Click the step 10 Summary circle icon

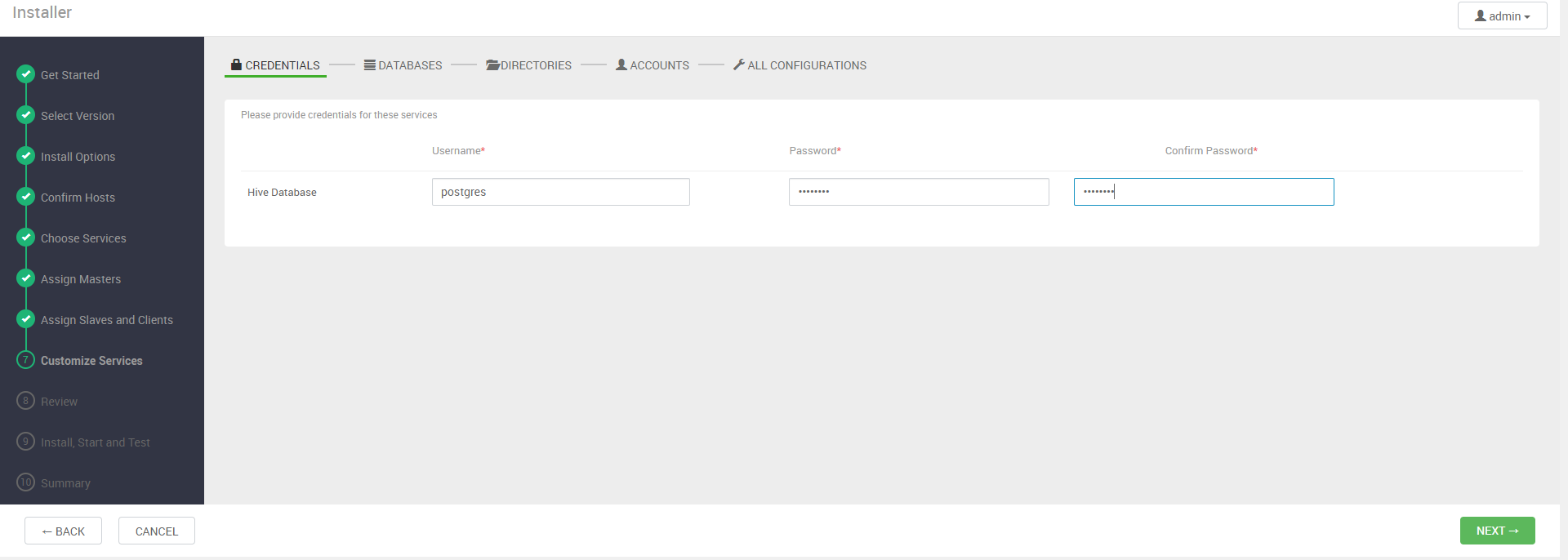click(x=25, y=482)
